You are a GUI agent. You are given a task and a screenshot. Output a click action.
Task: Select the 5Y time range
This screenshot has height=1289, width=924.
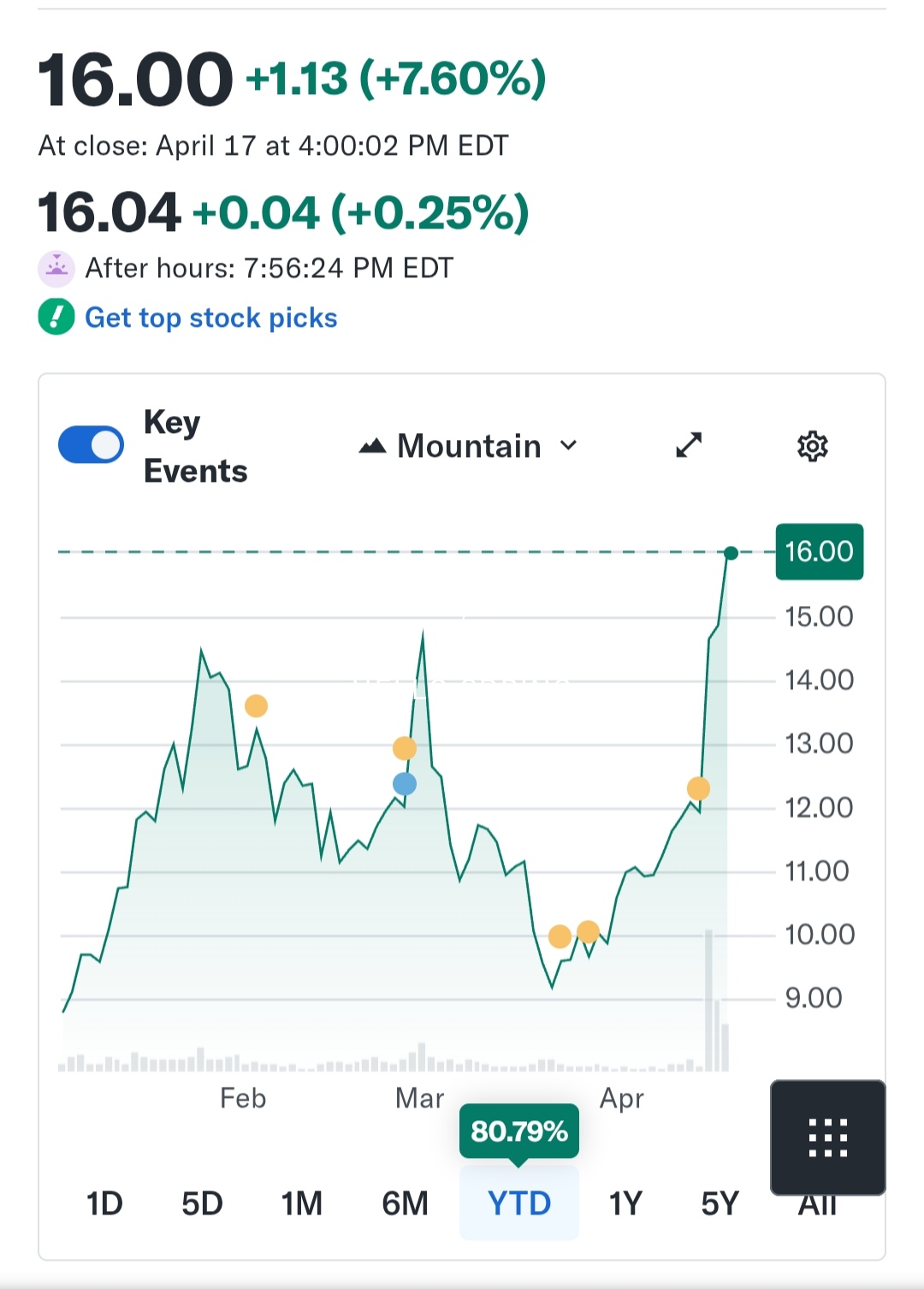pyautogui.click(x=720, y=1203)
